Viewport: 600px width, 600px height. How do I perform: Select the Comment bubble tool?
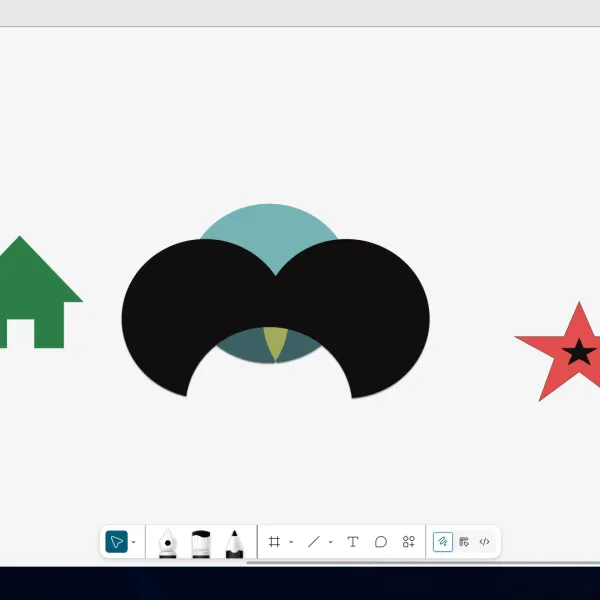[381, 541]
